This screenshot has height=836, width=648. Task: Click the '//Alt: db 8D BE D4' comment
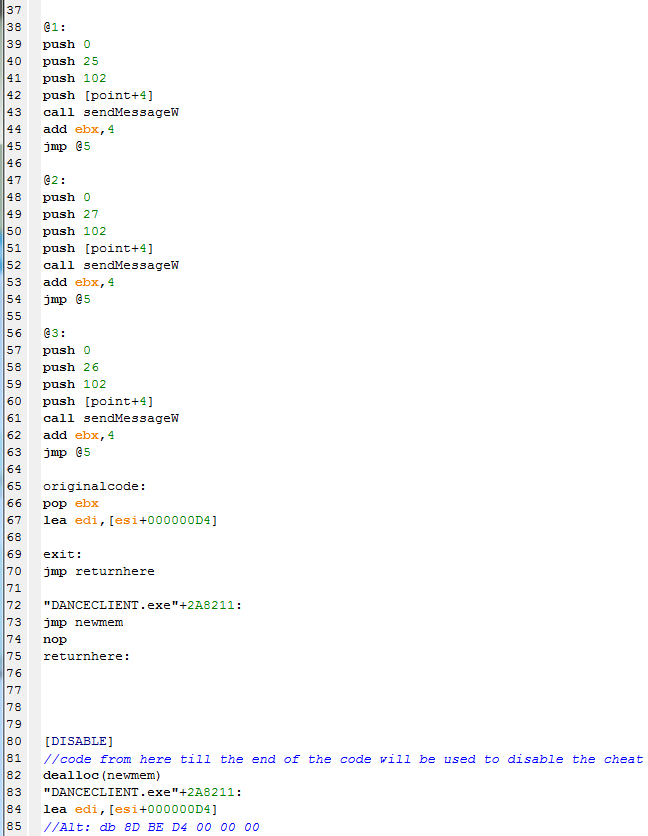150,827
